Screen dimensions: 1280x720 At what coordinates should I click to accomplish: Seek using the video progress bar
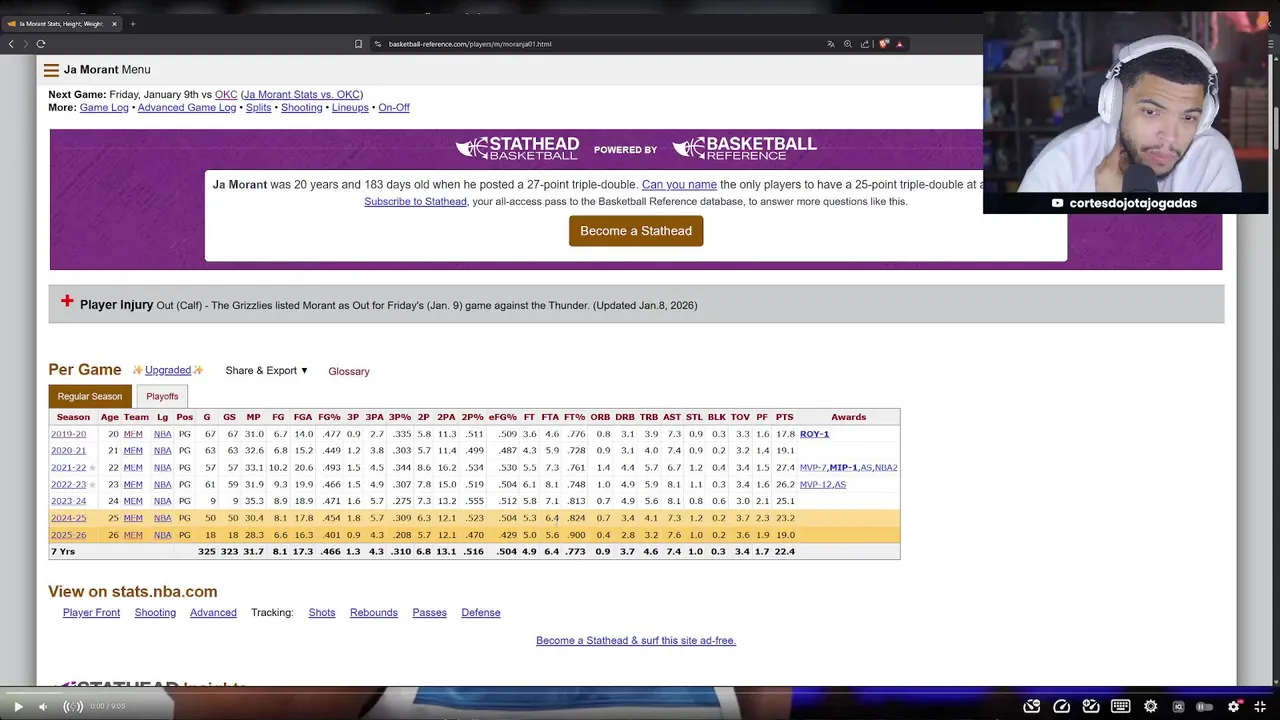click(x=640, y=691)
